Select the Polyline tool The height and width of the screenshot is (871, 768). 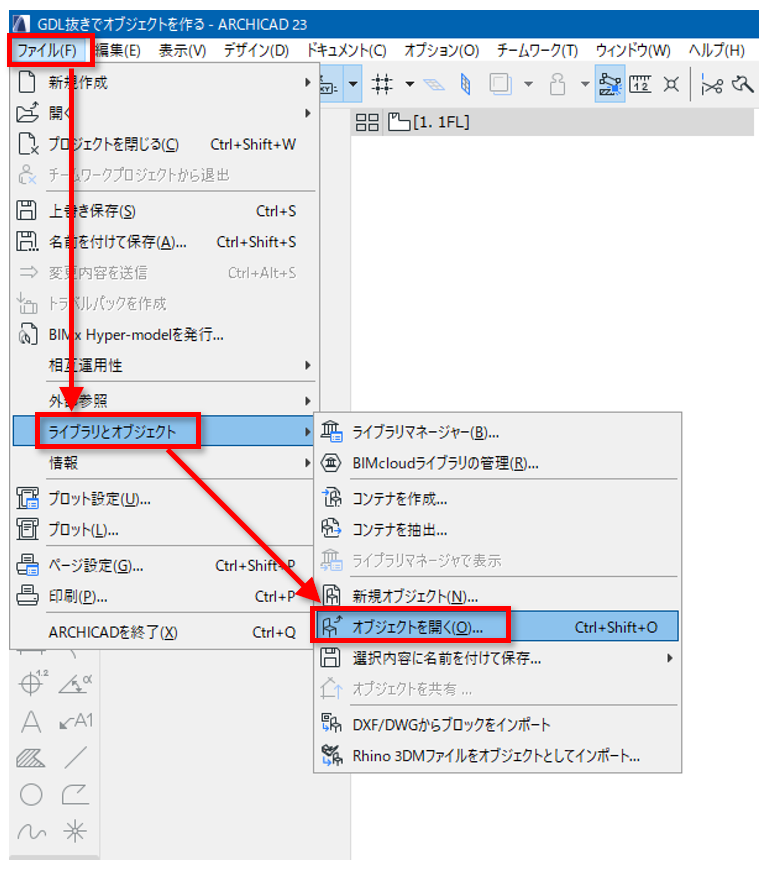point(75,795)
